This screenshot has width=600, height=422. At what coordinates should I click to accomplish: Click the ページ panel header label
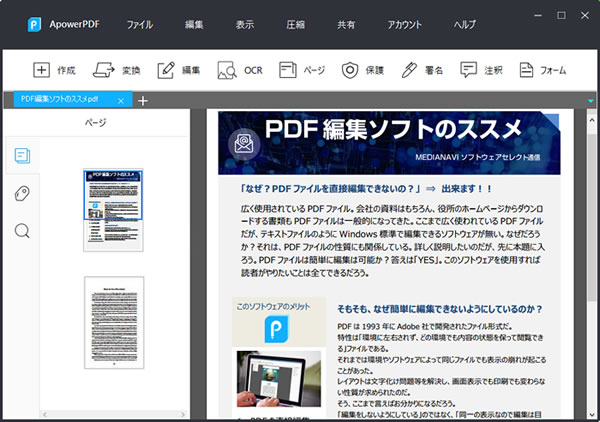96,122
